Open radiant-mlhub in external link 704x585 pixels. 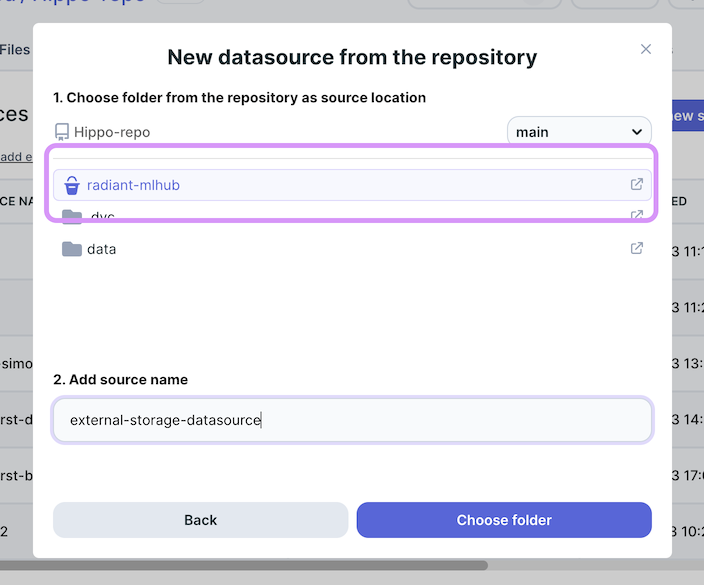tap(636, 184)
